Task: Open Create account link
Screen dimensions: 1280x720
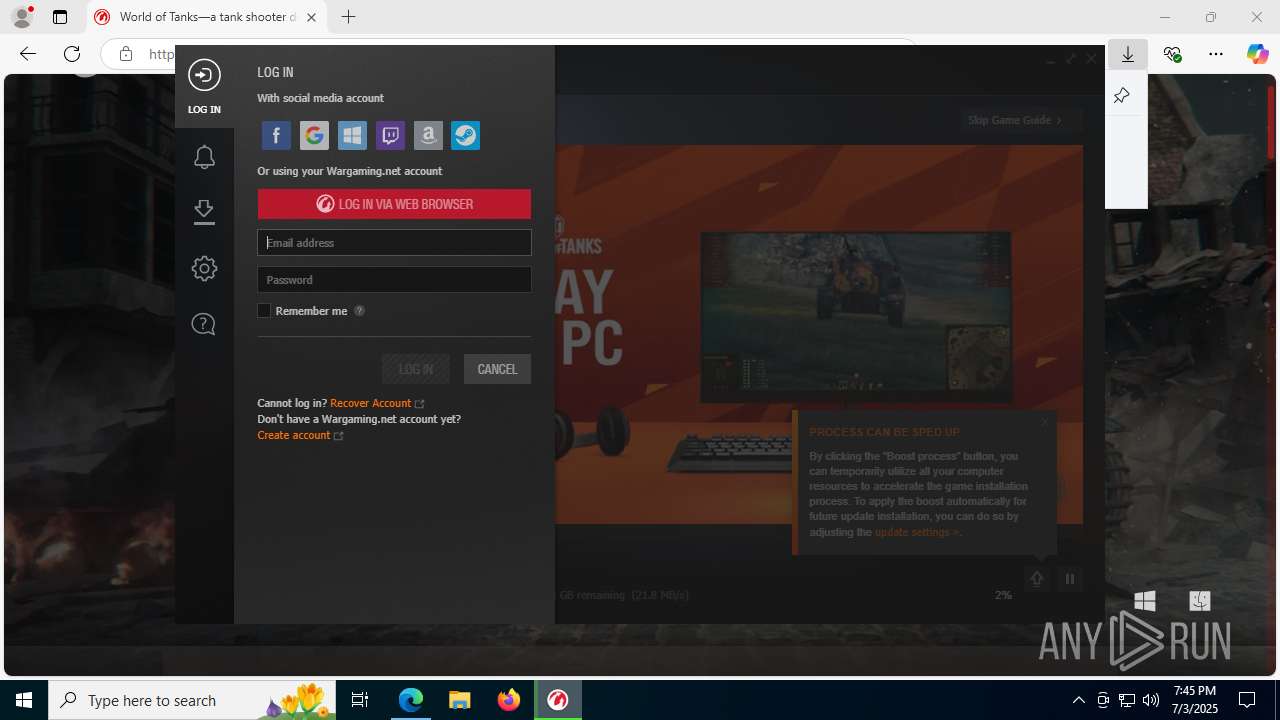Action: 294,435
